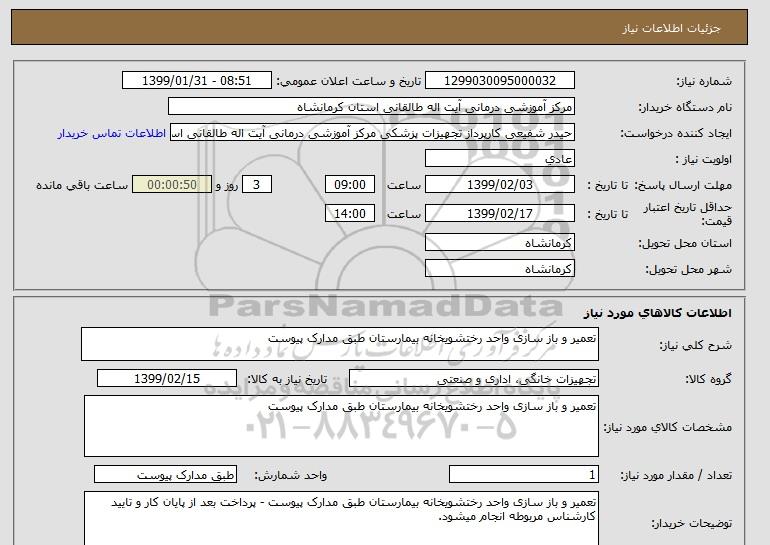This screenshot has height=545, width=770.
Task: Click request creator field حیدر شفیعی
Action: click(372, 133)
